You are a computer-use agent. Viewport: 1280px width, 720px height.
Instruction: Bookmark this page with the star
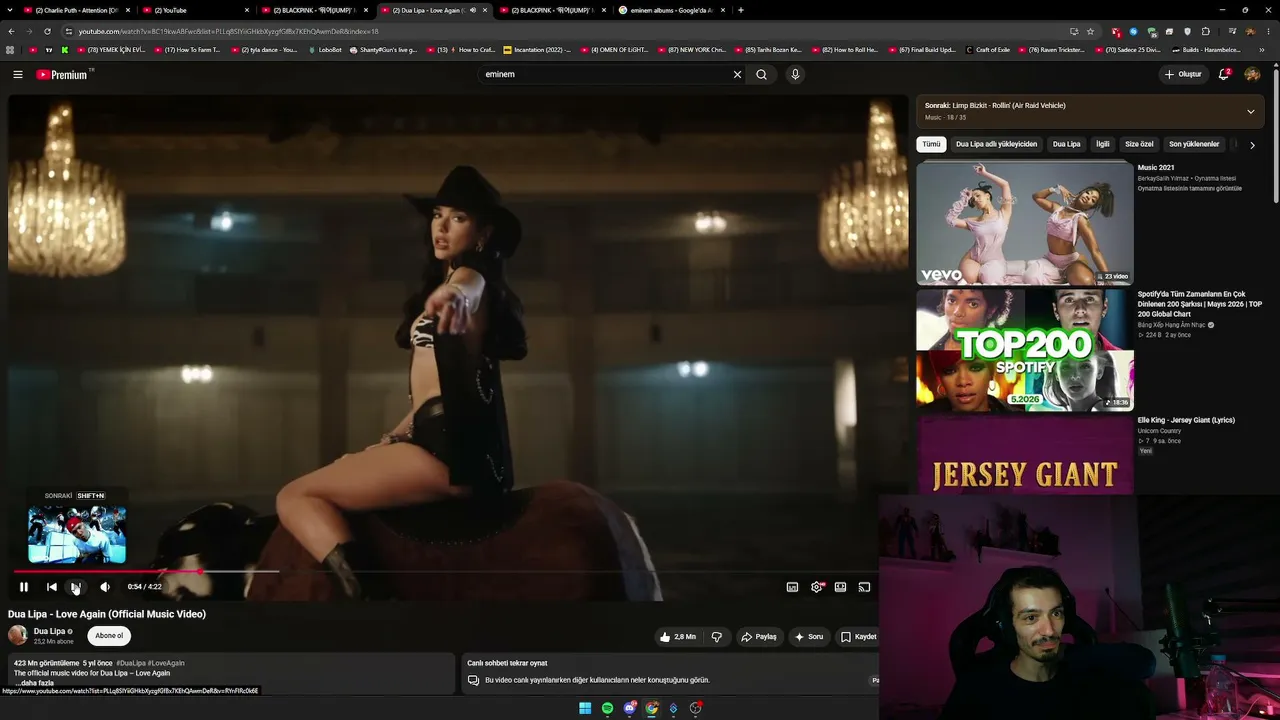click(1090, 31)
